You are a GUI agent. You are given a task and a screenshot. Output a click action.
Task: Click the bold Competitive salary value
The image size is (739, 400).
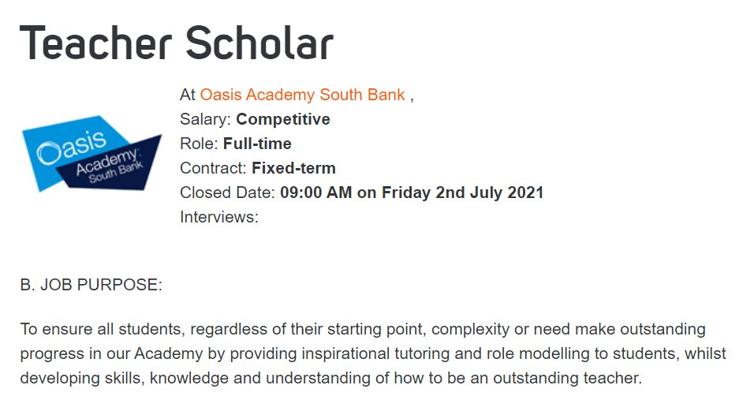click(x=283, y=119)
